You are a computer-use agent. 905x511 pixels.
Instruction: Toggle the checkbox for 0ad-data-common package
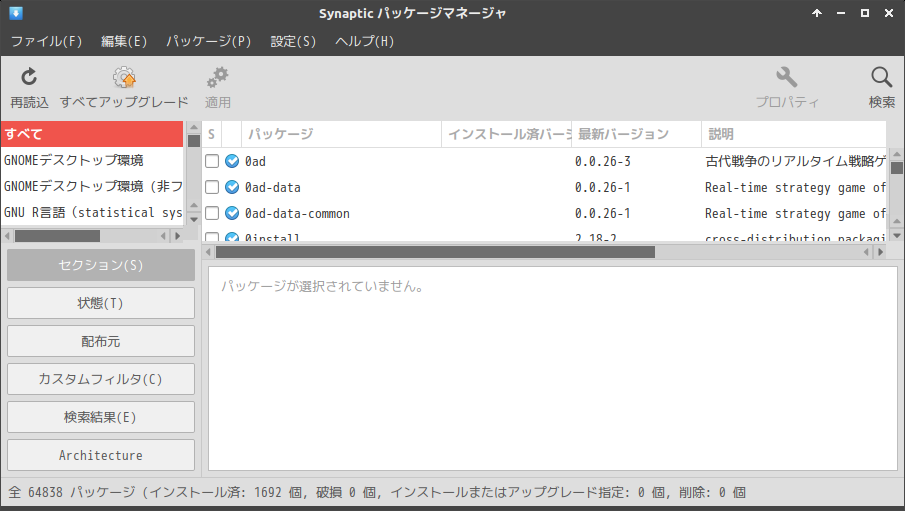coord(212,213)
